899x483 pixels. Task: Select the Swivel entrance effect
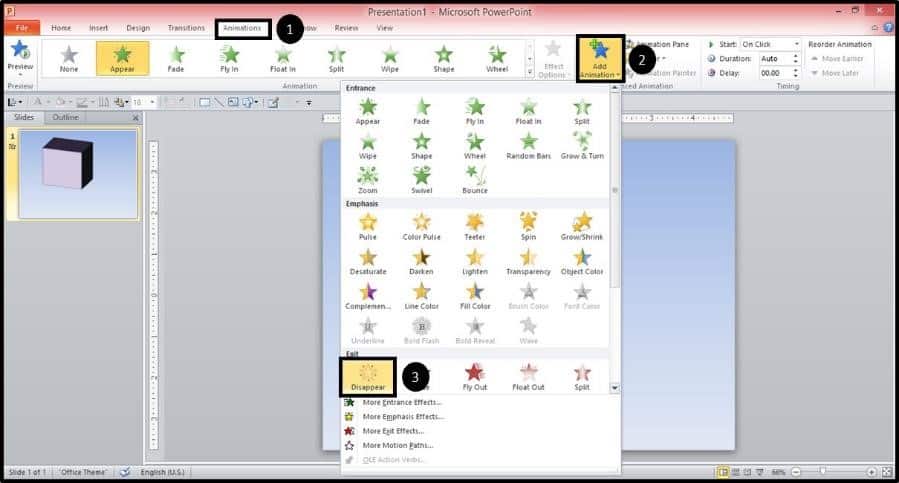click(421, 180)
